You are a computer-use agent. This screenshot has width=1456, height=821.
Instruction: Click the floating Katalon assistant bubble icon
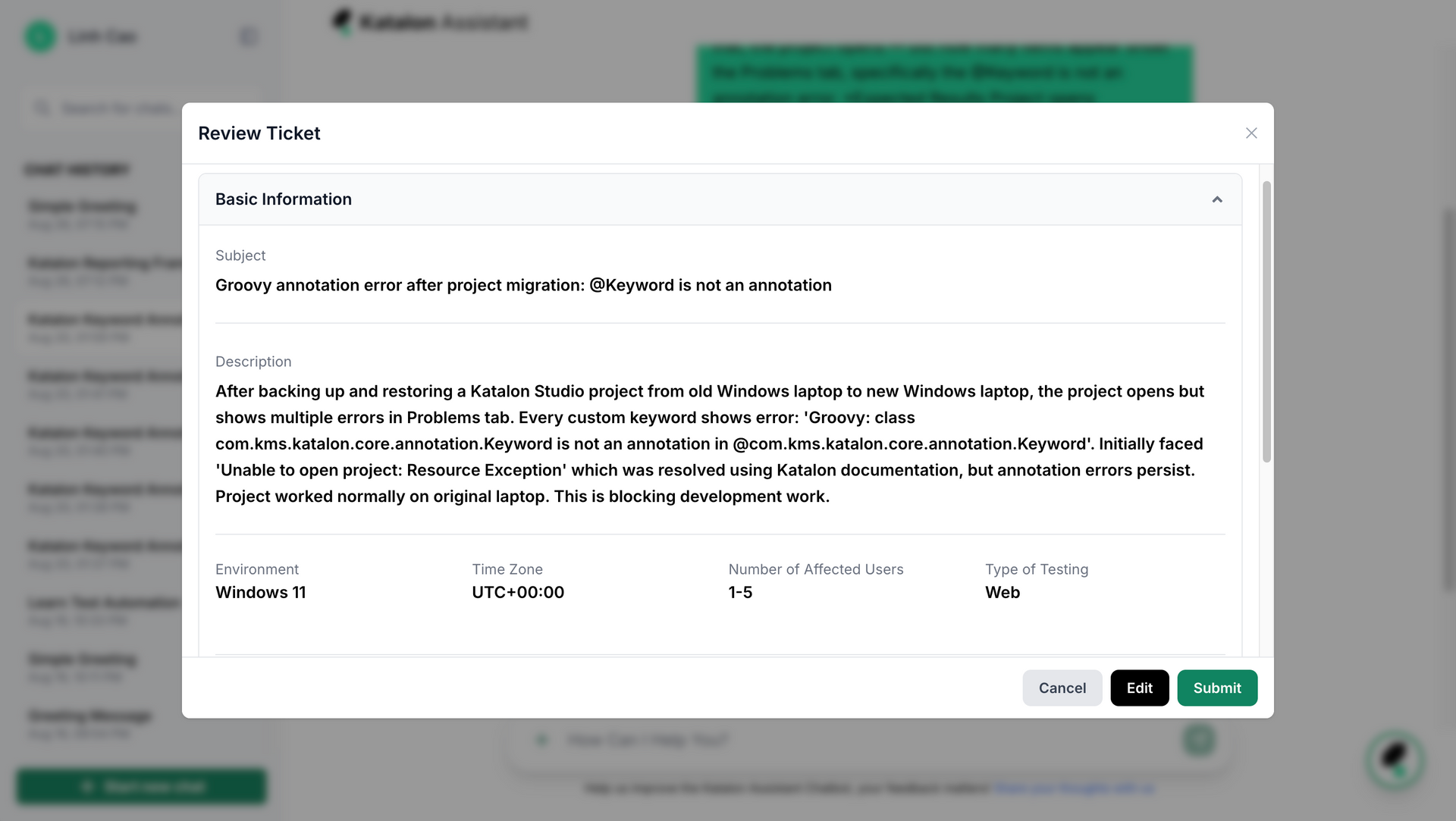click(x=1395, y=759)
